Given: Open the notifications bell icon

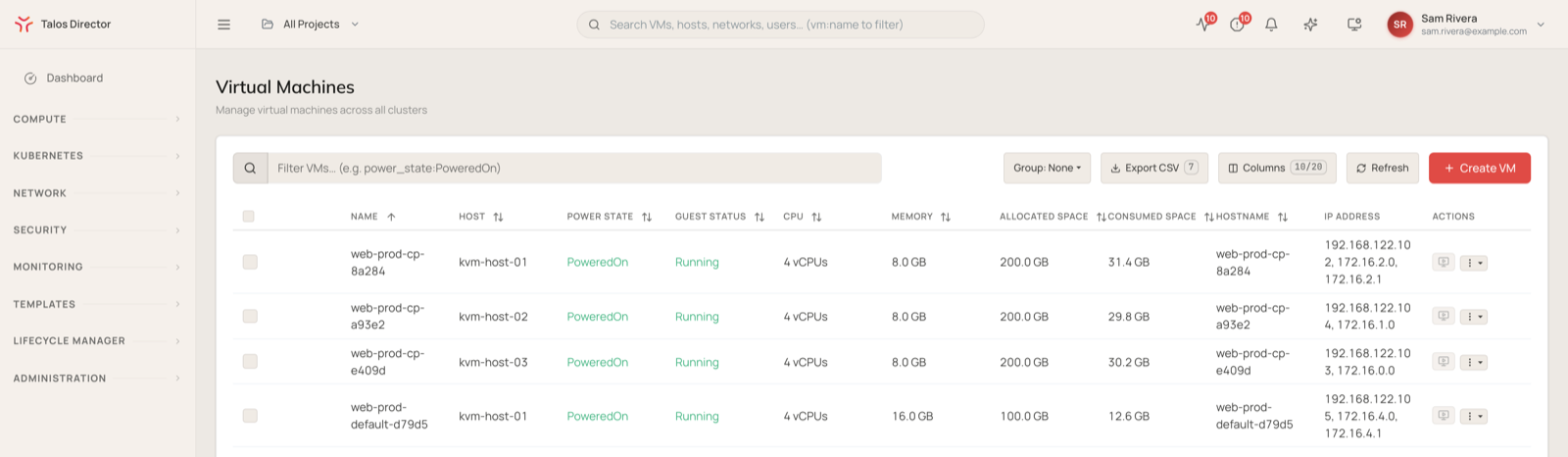Looking at the screenshot, I should 1271,25.
